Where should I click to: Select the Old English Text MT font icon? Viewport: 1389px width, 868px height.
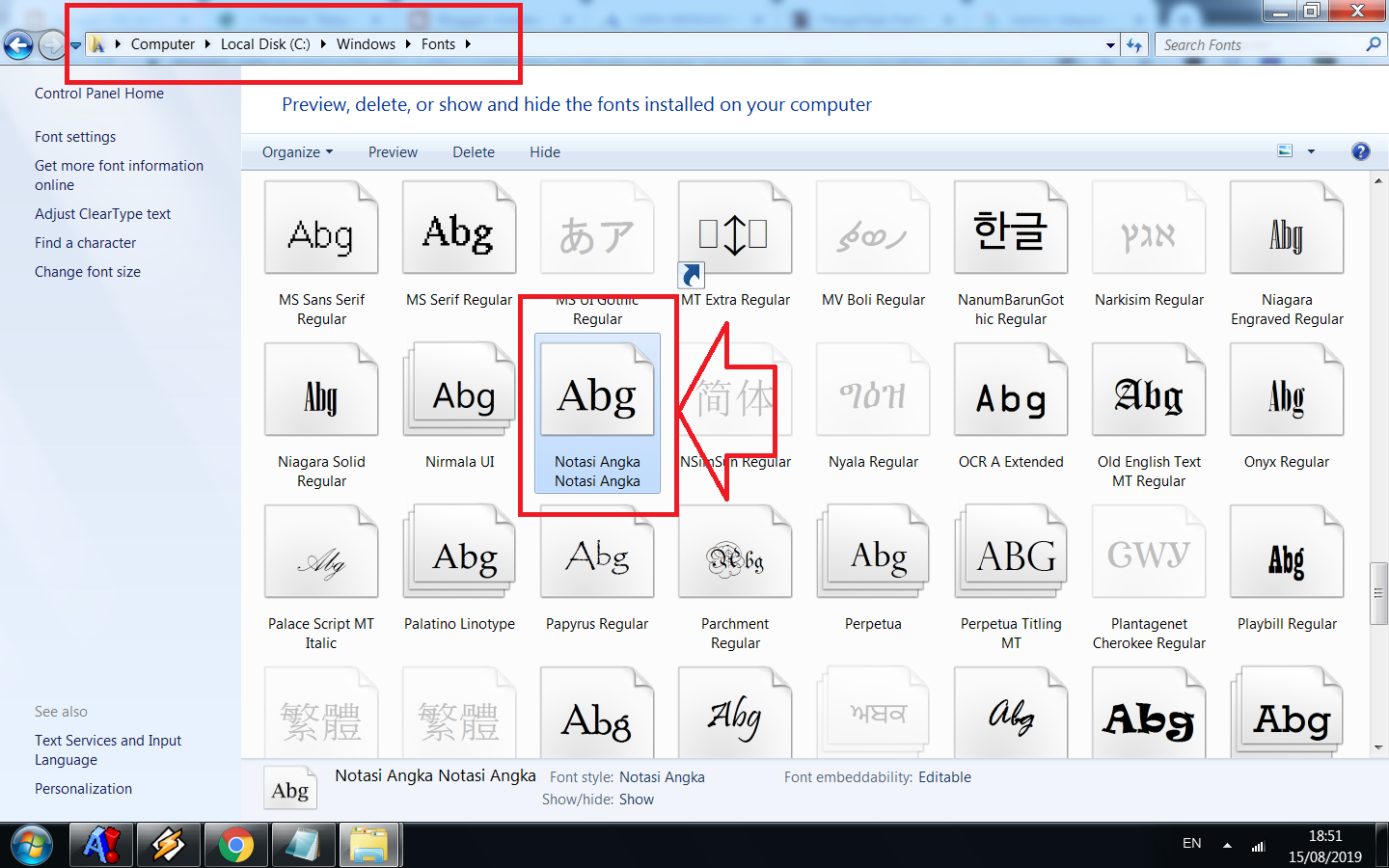[x=1149, y=391]
